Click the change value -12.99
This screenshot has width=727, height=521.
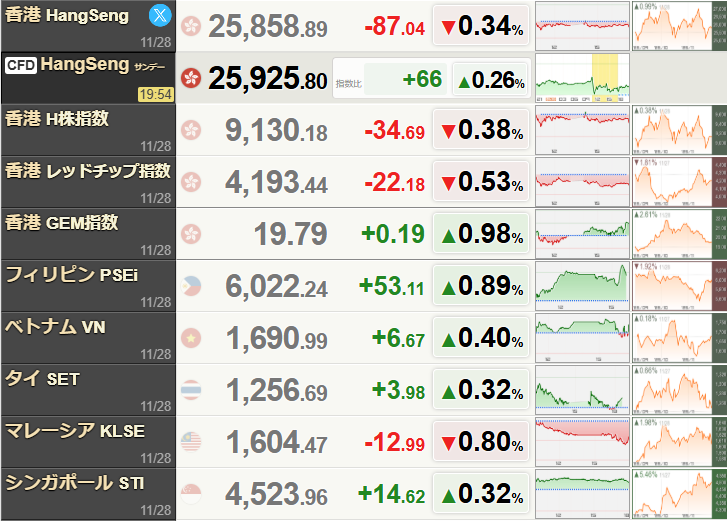(x=395, y=442)
